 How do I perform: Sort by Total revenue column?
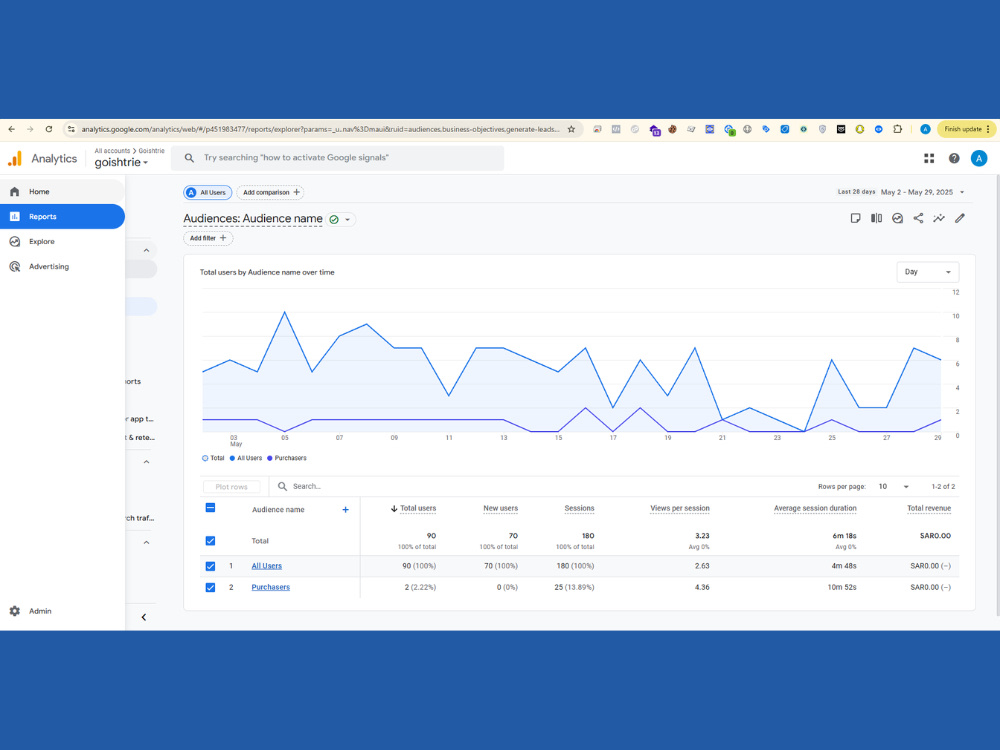(929, 508)
